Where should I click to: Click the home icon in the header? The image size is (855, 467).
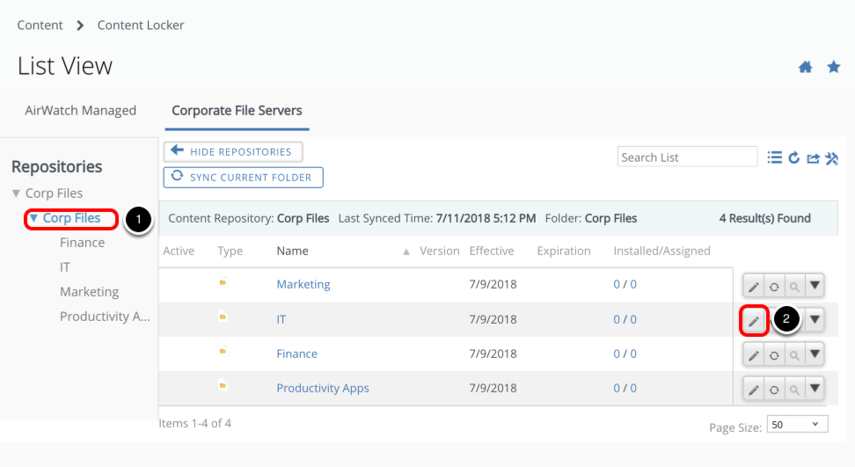point(805,67)
